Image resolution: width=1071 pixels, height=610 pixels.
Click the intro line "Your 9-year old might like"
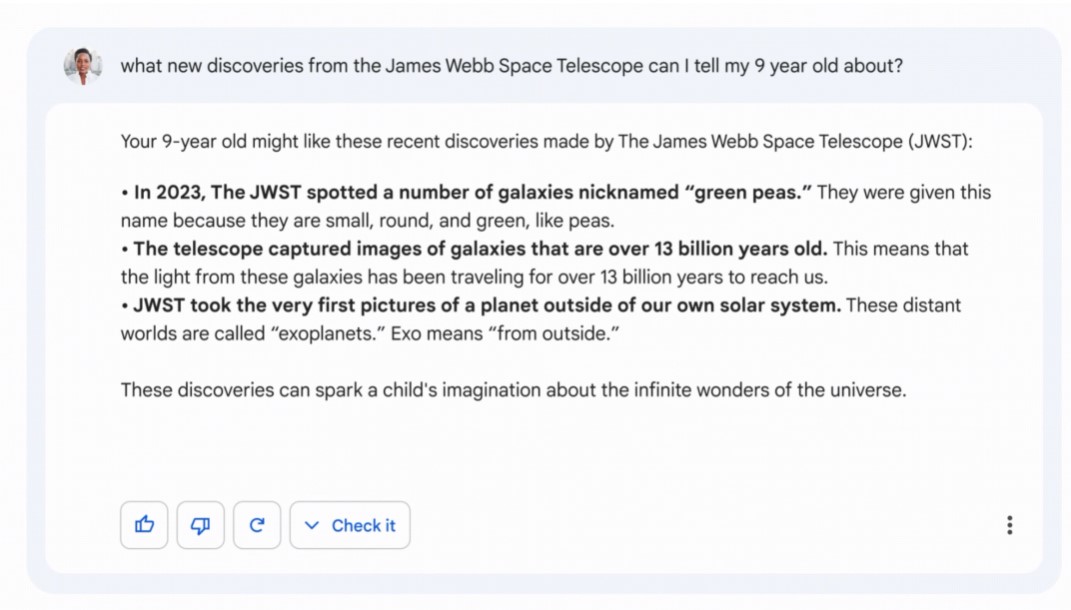click(x=225, y=142)
